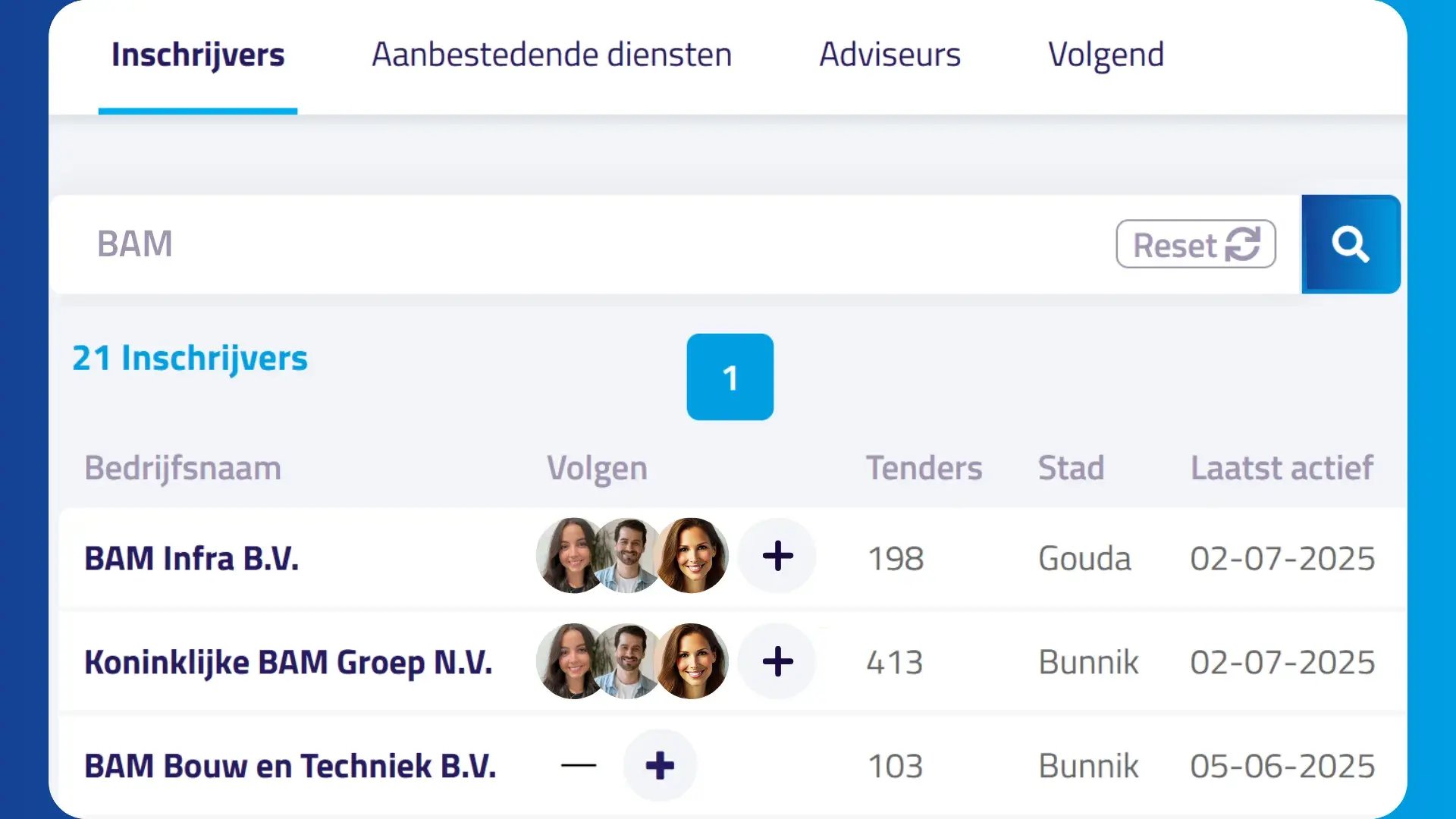The width and height of the screenshot is (1456, 819).
Task: Click date 02-07-2025 in BAM Infra row
Action: click(x=1282, y=559)
